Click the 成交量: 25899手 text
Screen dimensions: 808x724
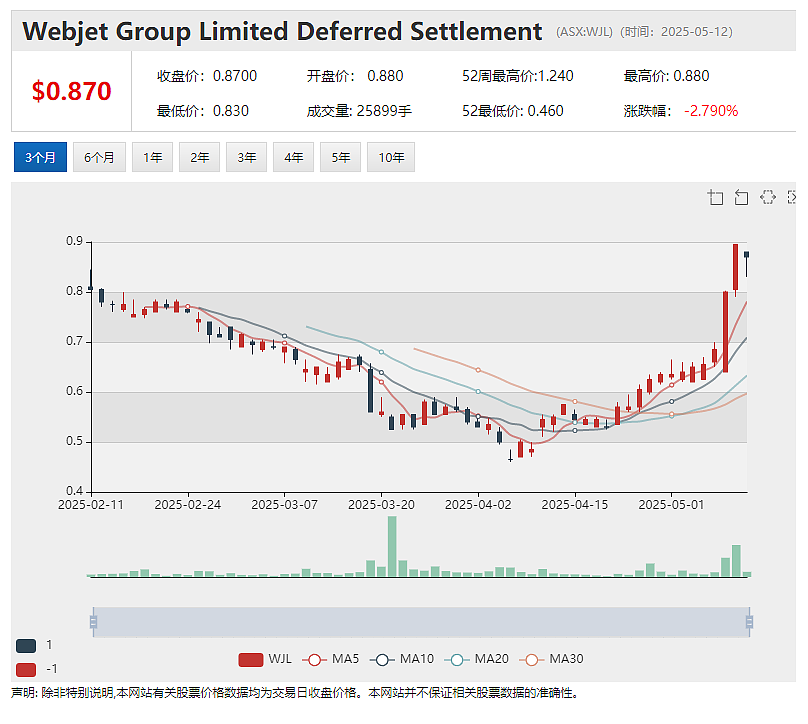coord(359,111)
